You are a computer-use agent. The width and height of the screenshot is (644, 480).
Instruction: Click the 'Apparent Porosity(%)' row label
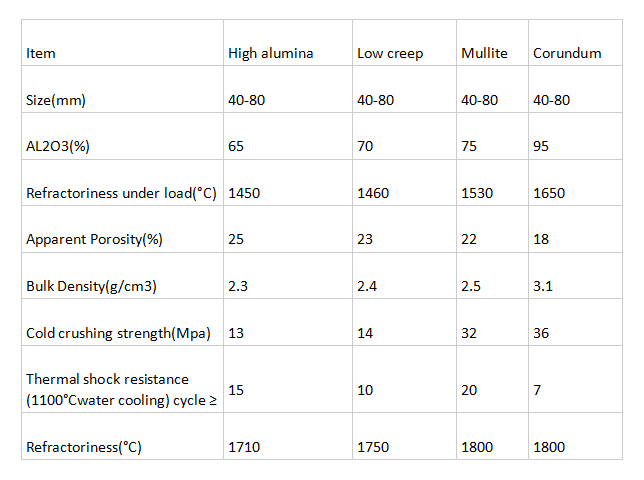pyautogui.click(x=93, y=240)
